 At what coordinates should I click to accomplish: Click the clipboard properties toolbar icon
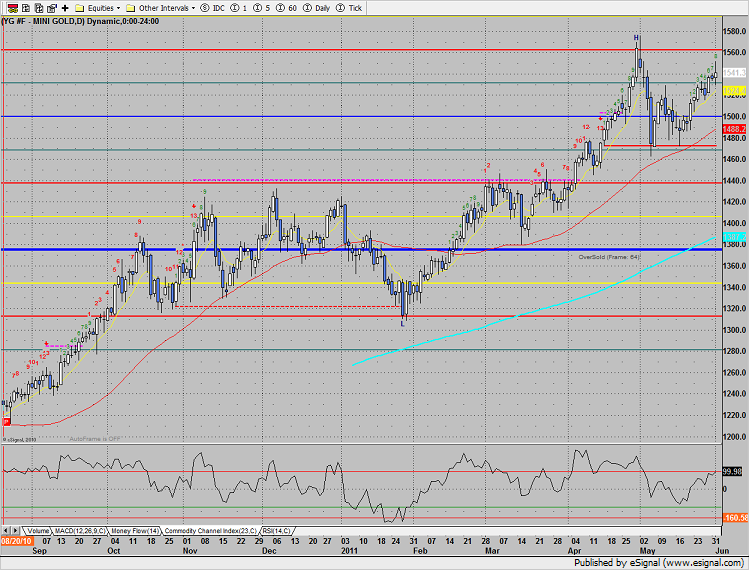tap(52, 8)
